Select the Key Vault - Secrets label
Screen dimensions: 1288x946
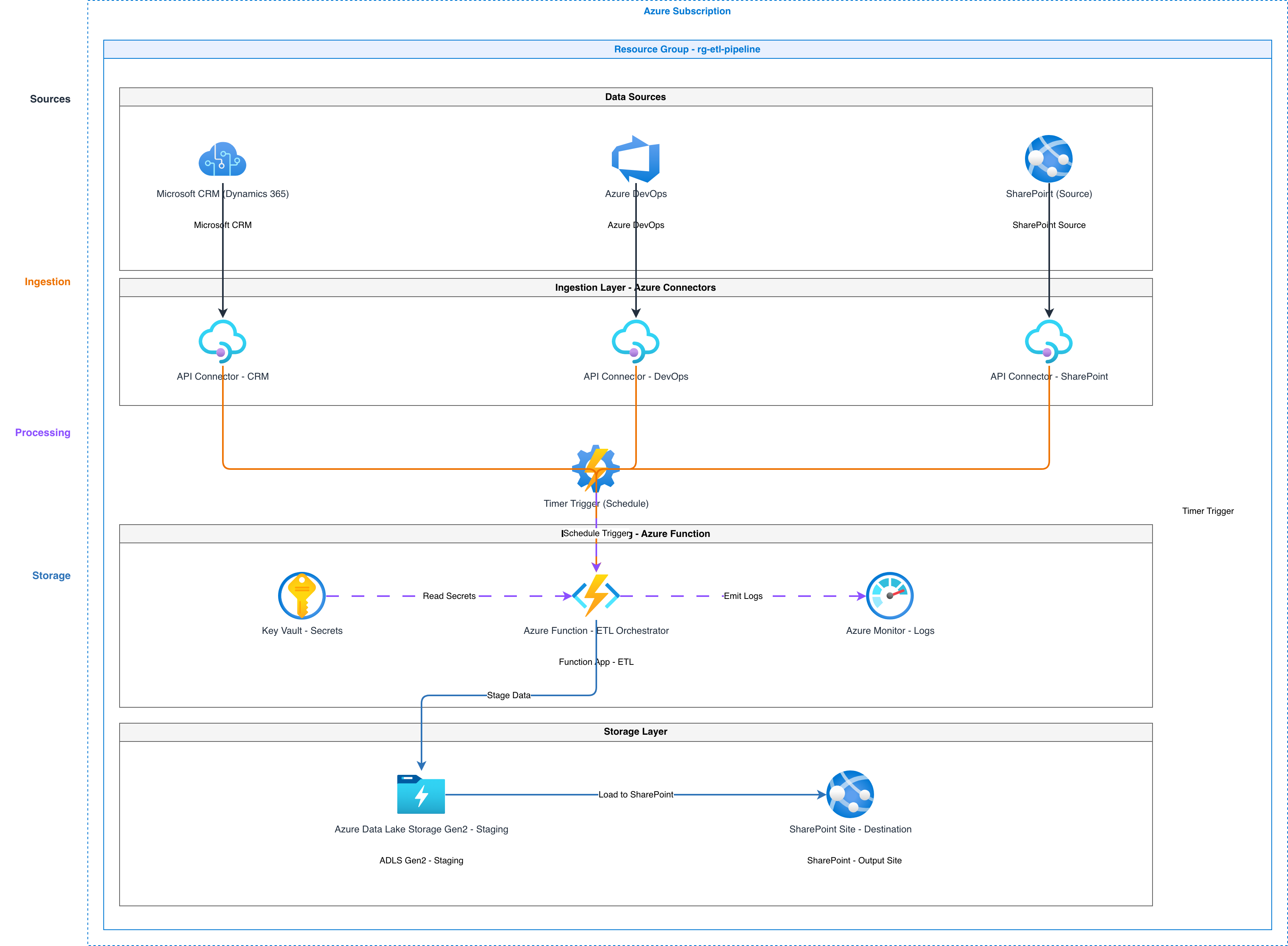pyautogui.click(x=302, y=631)
